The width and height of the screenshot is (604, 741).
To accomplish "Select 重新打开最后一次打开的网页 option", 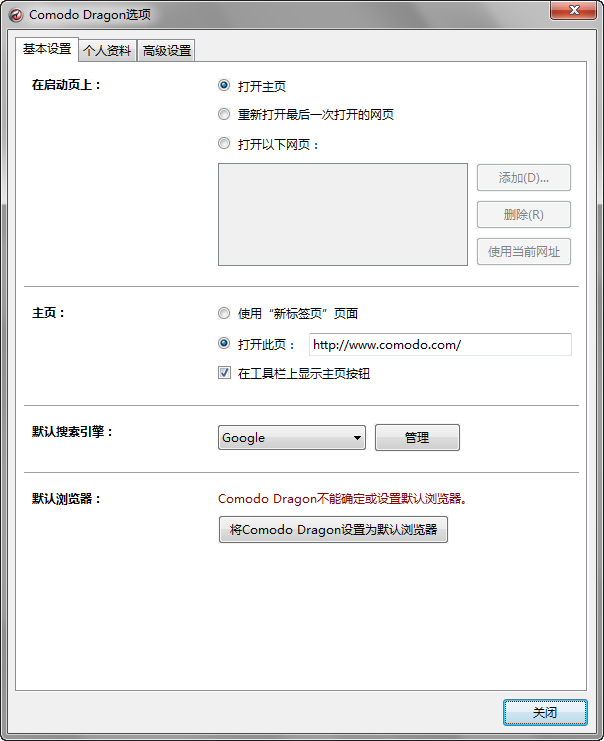I will pos(224,114).
